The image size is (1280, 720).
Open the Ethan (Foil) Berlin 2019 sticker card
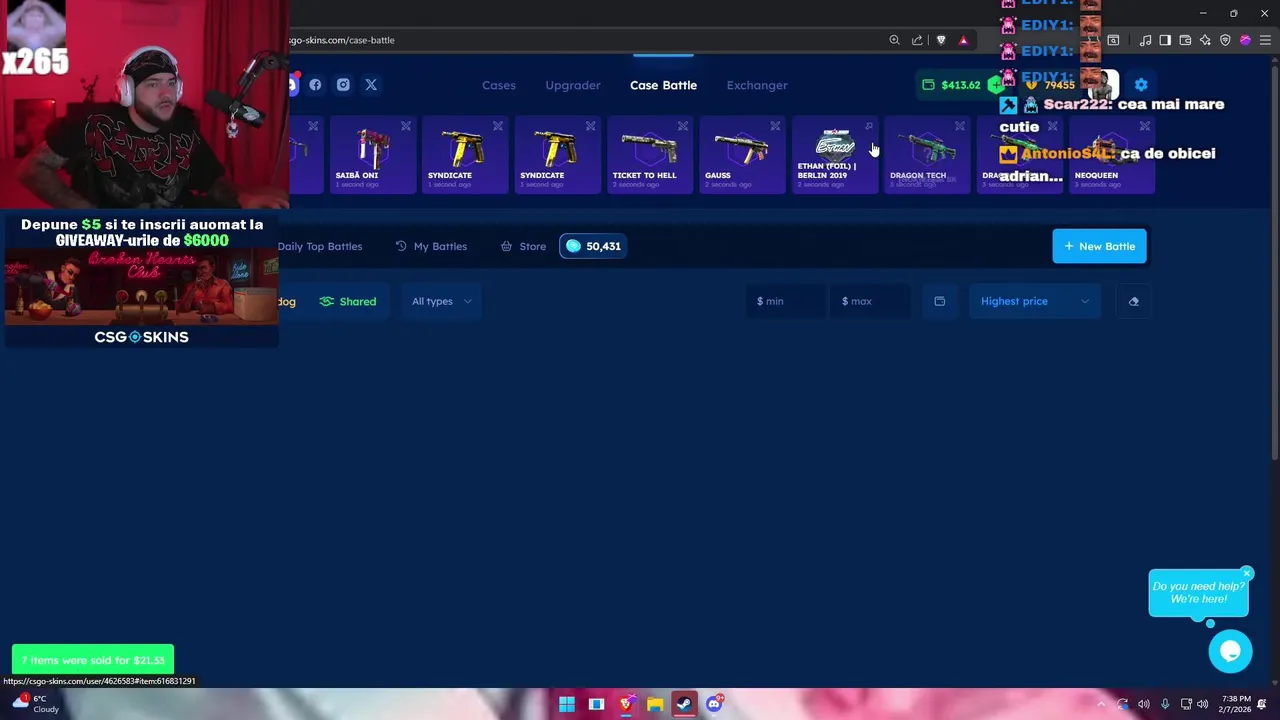tap(834, 154)
